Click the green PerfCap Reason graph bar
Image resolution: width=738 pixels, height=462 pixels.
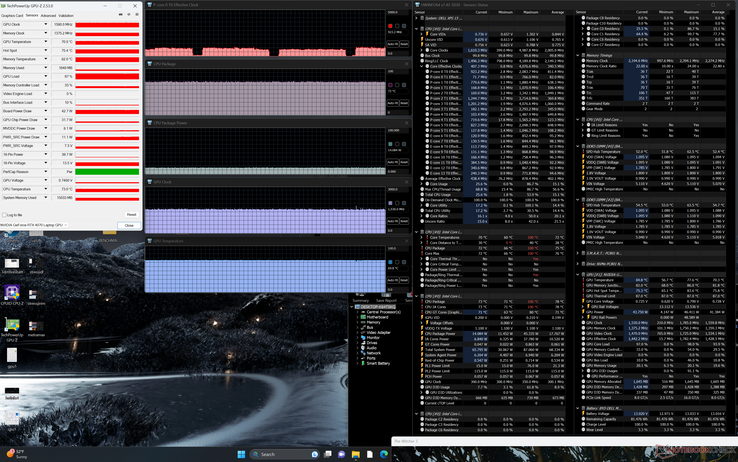(107, 172)
